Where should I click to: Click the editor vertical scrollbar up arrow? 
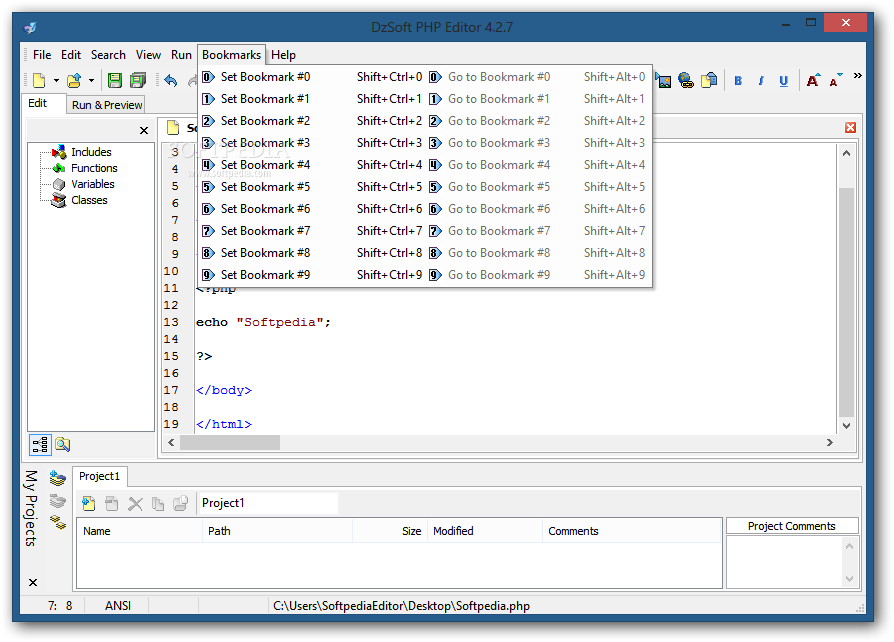pos(846,153)
